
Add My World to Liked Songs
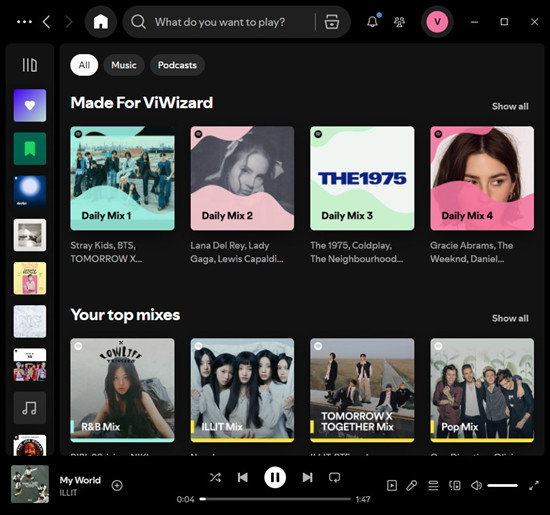pos(117,486)
